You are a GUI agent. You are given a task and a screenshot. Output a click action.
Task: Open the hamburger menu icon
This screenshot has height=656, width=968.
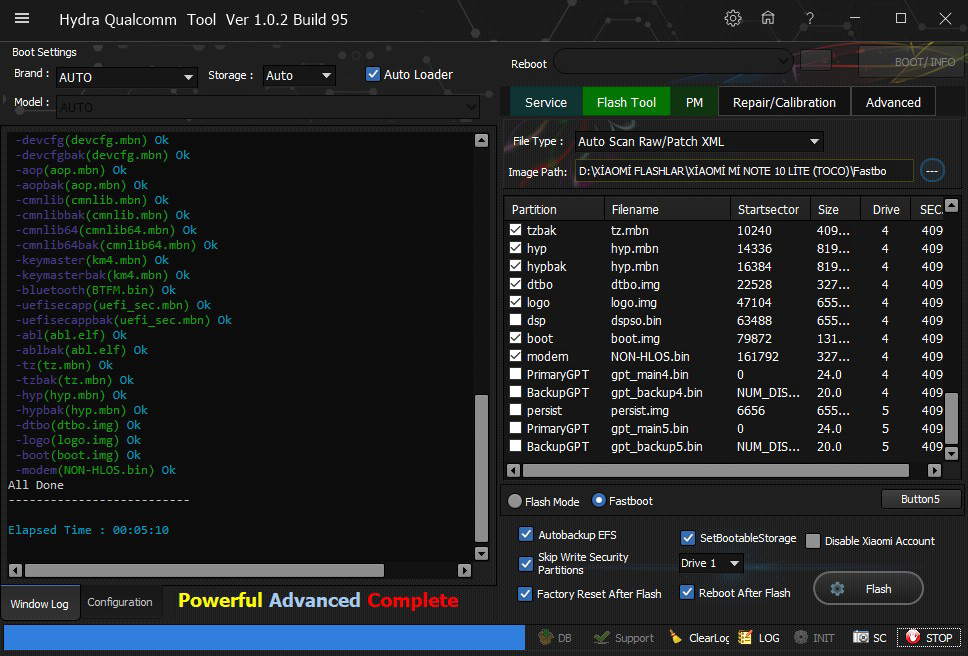pos(22,18)
